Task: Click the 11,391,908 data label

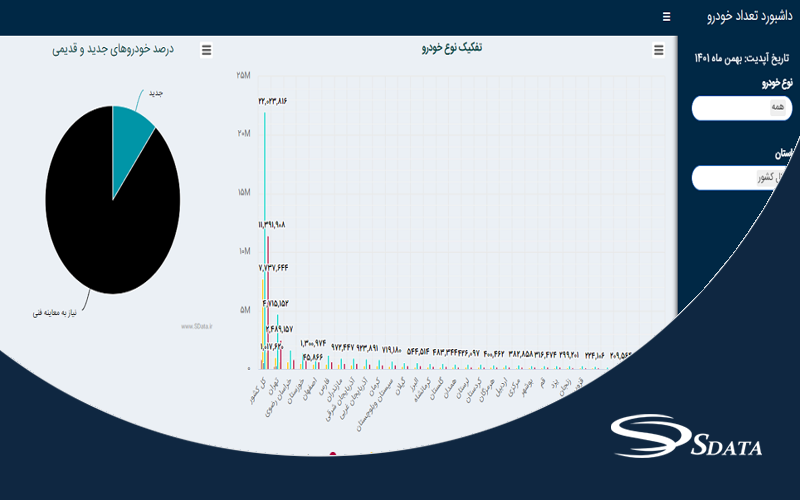Action: tap(272, 225)
